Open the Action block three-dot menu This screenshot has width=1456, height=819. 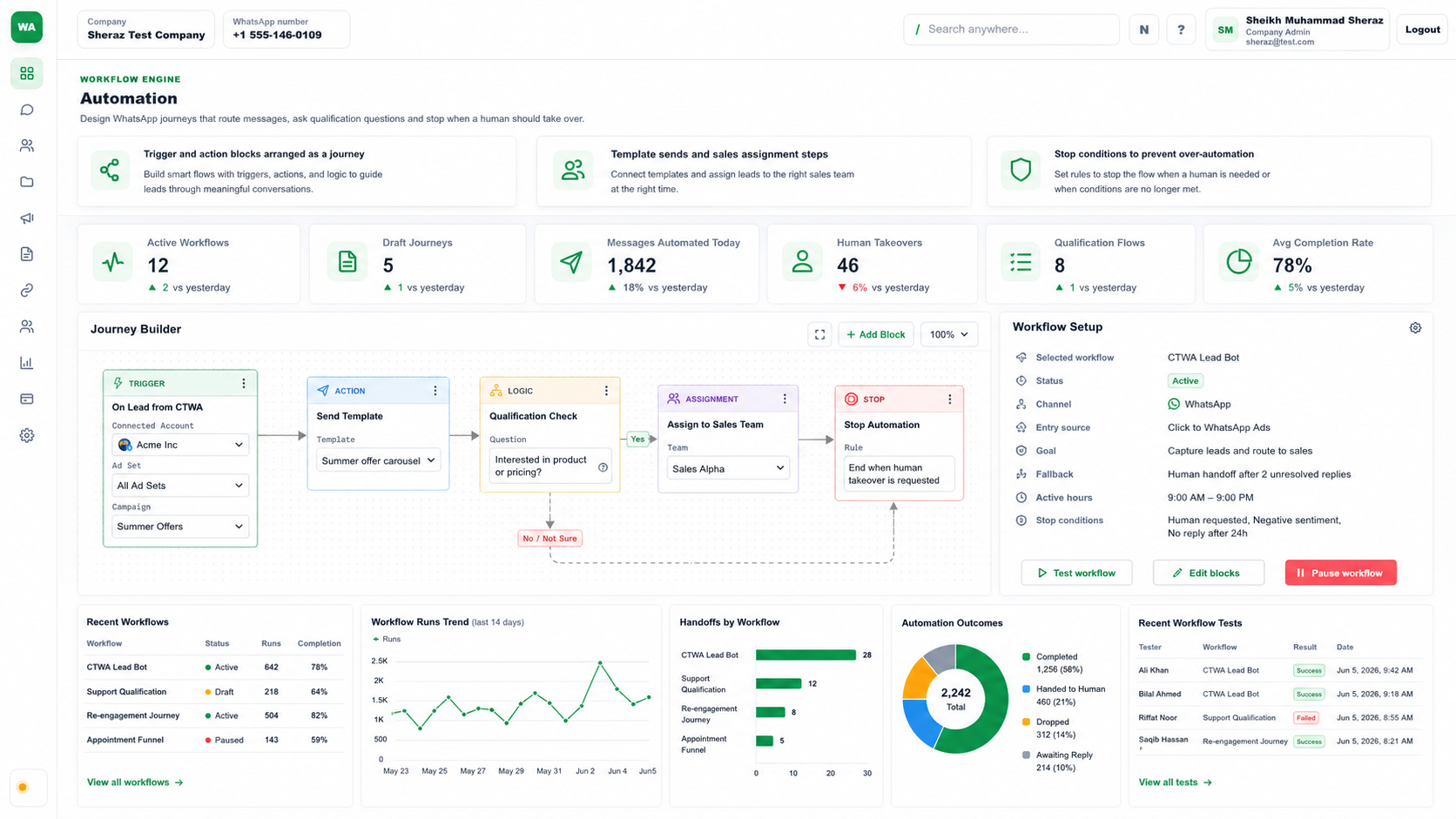point(435,391)
